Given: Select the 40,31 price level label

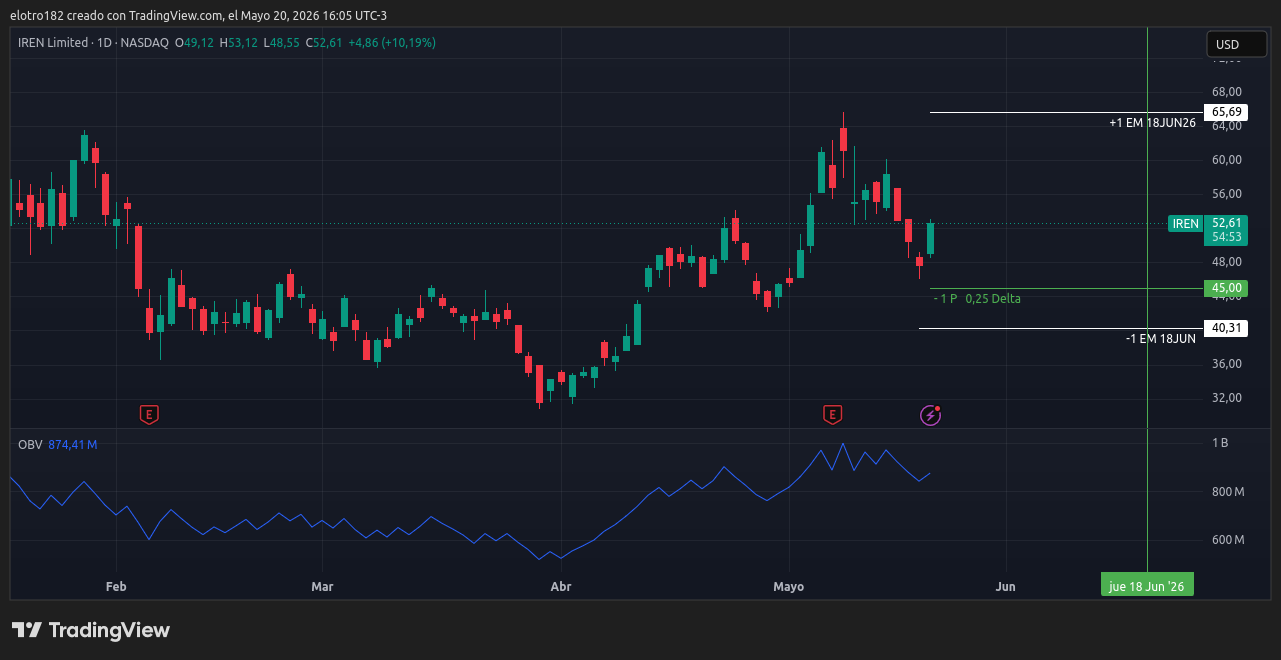Looking at the screenshot, I should click(x=1226, y=328).
